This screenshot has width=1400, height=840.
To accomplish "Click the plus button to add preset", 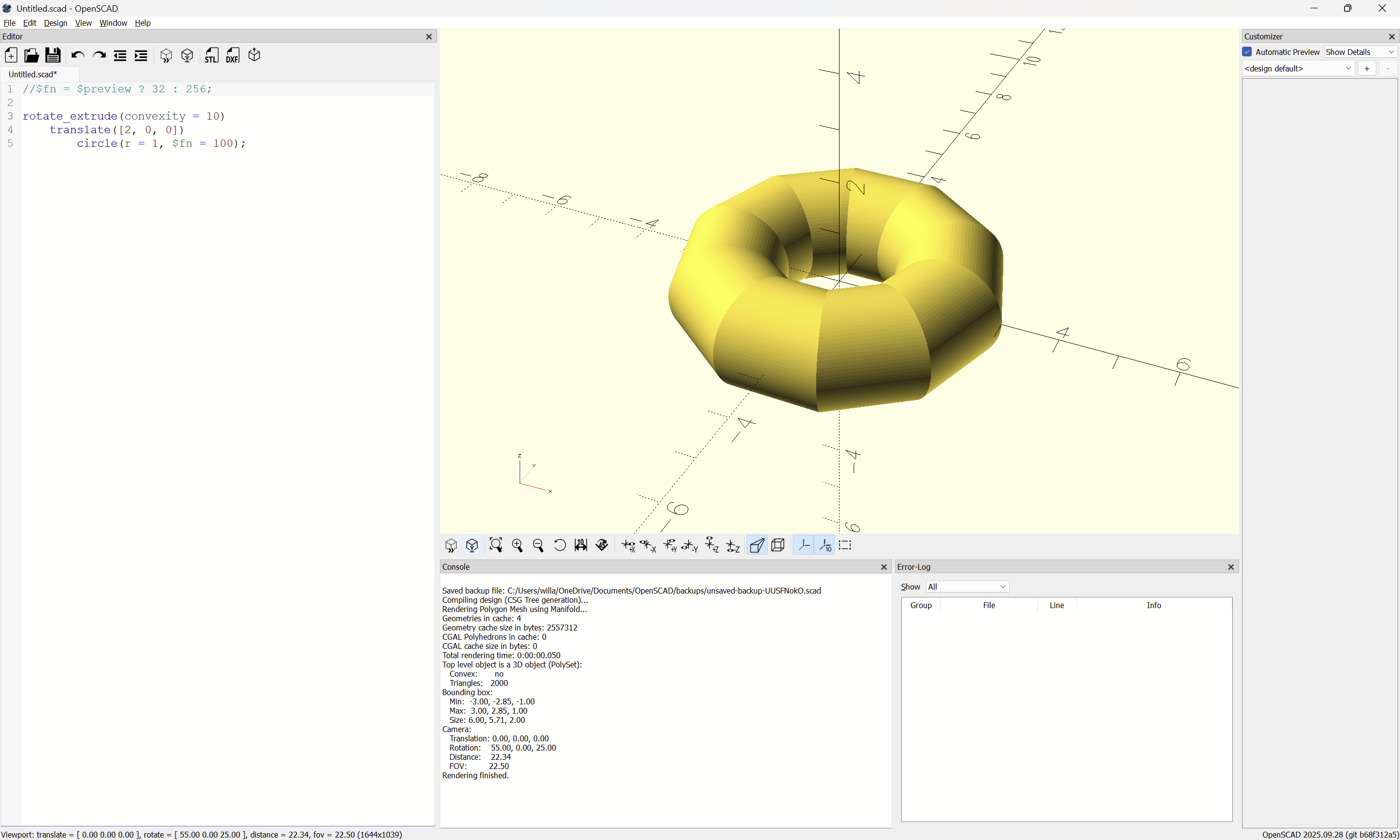I will (1366, 69).
